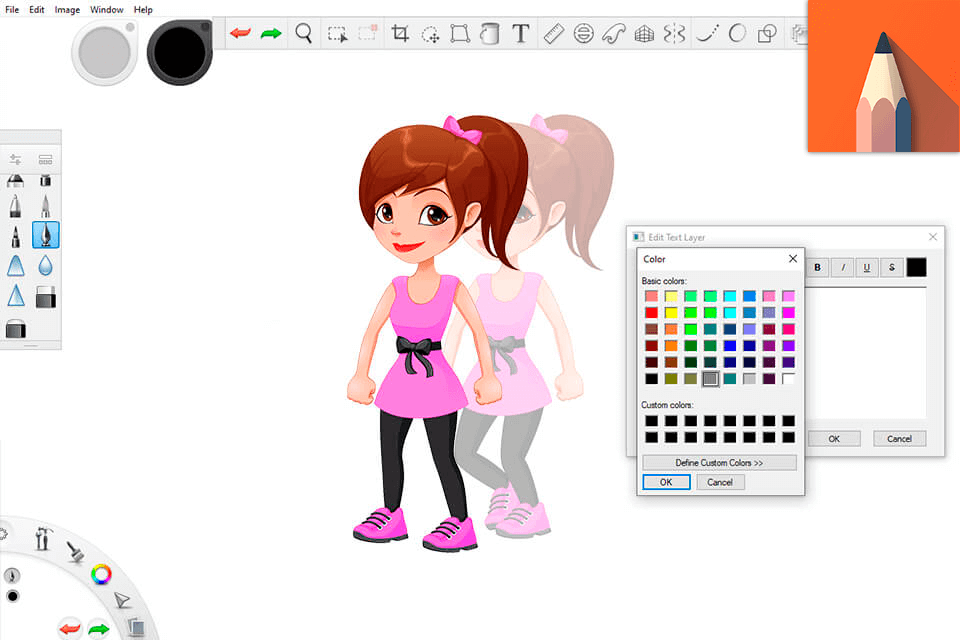This screenshot has height=640, width=960.
Task: Toggle Predictive Stroke circle tool
Action: click(x=737, y=33)
